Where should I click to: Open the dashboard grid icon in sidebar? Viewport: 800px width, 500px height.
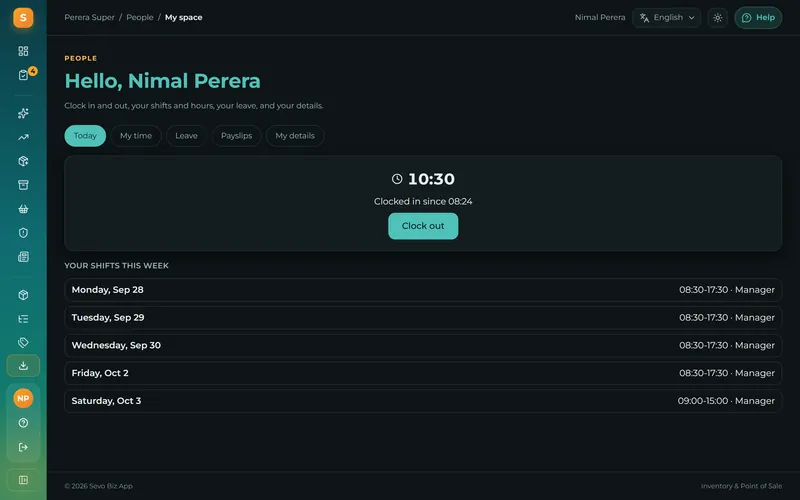(x=23, y=51)
